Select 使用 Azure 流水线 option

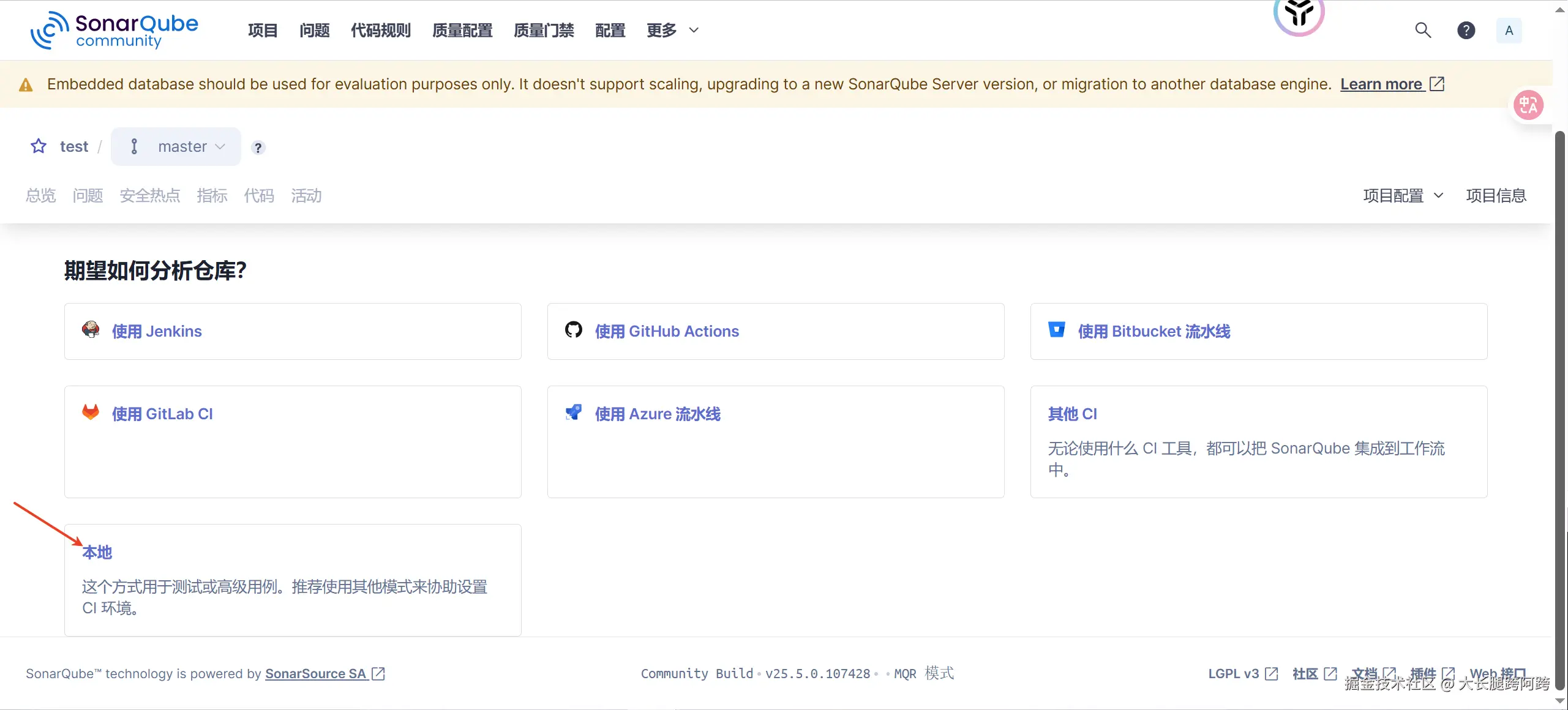point(658,414)
